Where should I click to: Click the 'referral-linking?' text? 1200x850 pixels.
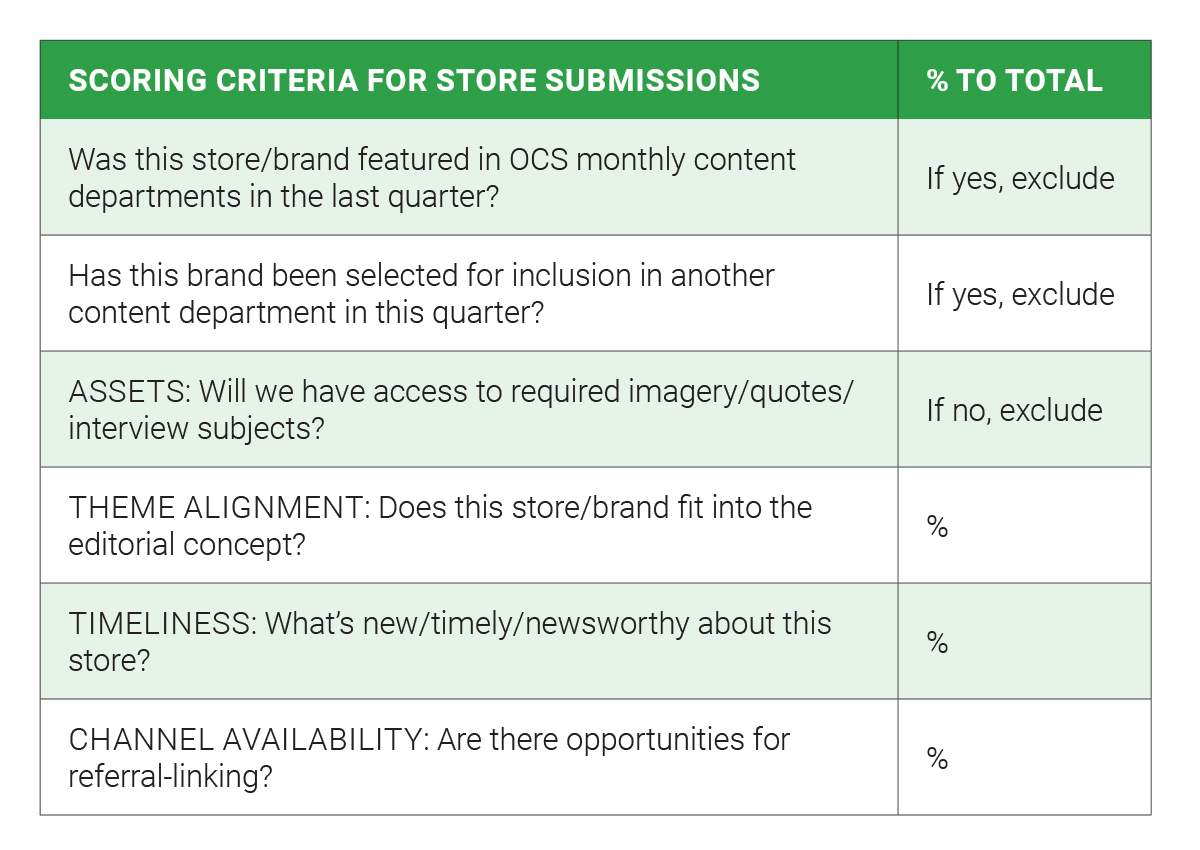click(170, 776)
